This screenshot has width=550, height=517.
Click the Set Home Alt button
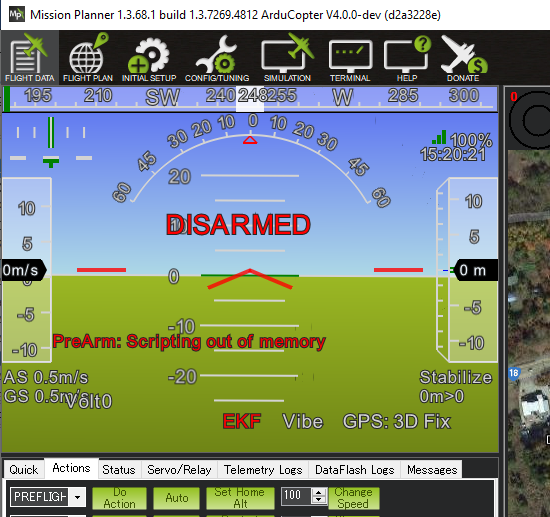click(240, 498)
